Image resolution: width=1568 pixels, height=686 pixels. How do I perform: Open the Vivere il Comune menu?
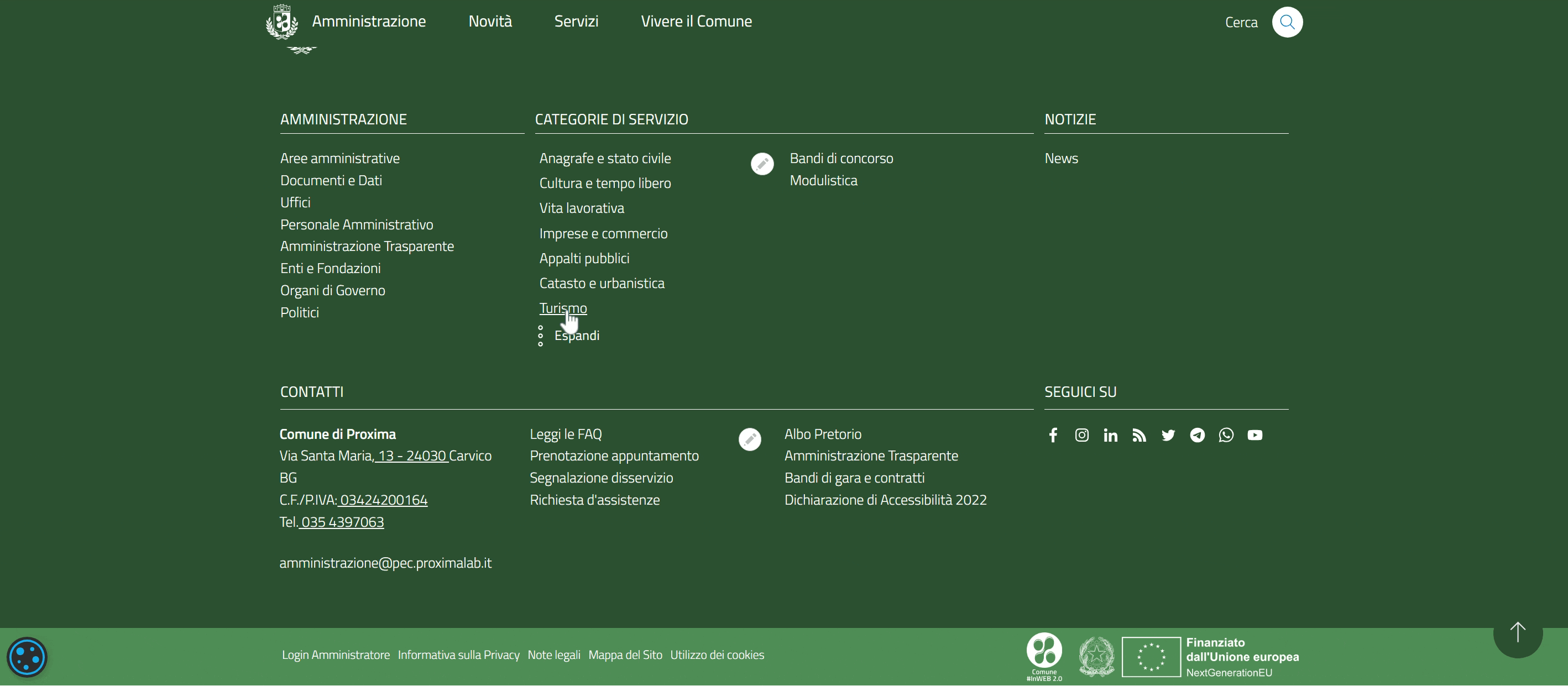point(696,22)
